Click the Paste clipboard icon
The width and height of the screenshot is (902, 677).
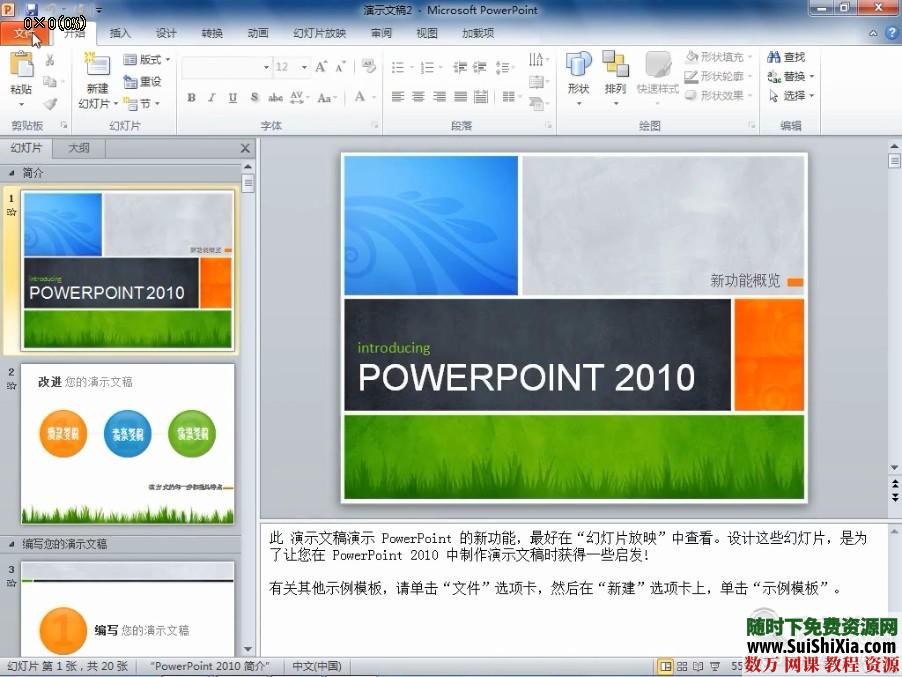[x=21, y=65]
